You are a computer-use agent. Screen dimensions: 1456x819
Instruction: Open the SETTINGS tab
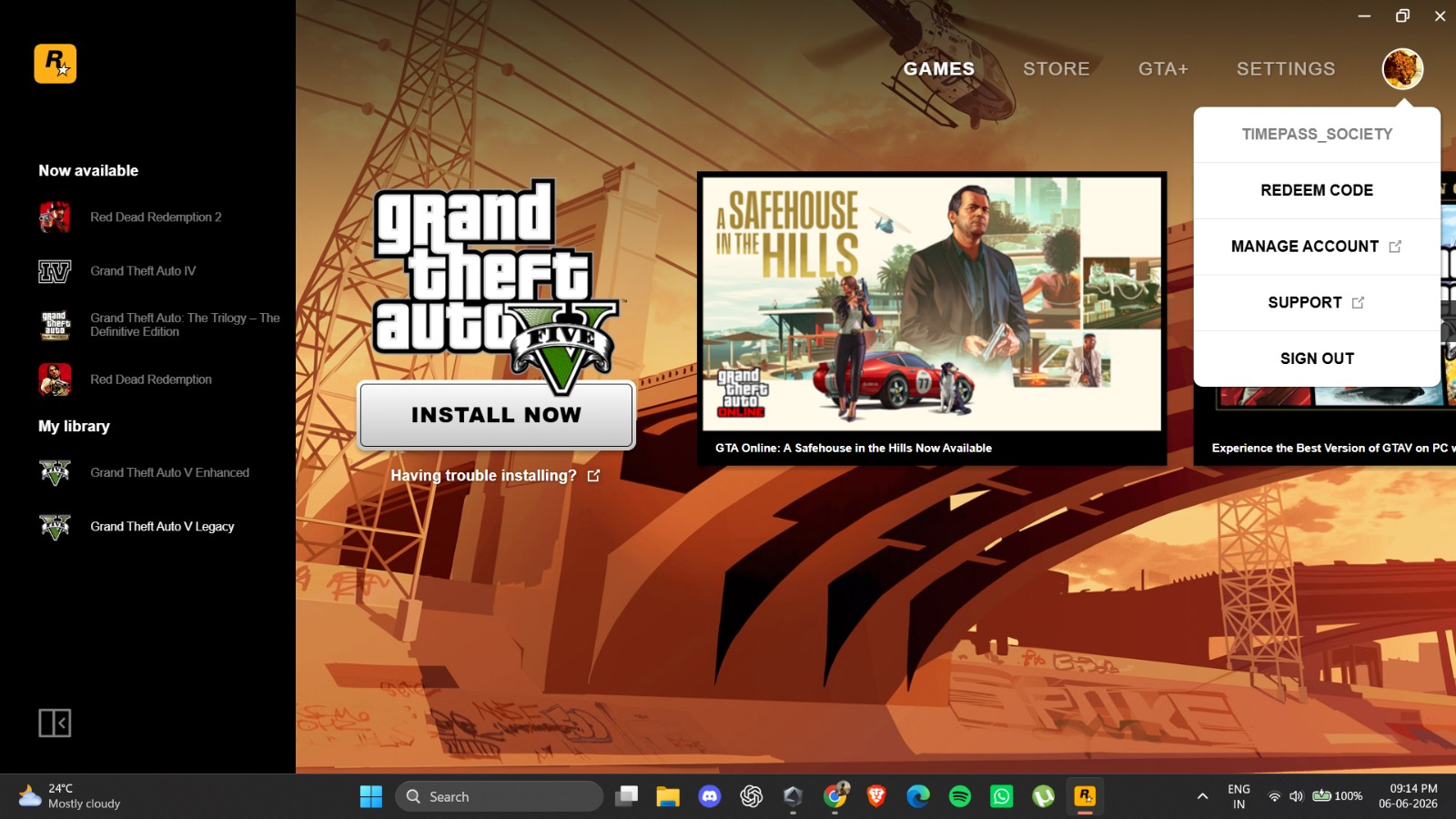coord(1286,68)
